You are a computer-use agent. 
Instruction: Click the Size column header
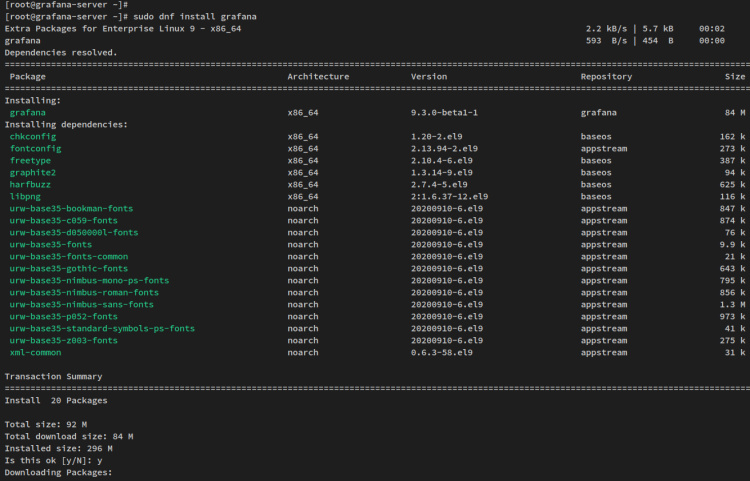tap(735, 77)
